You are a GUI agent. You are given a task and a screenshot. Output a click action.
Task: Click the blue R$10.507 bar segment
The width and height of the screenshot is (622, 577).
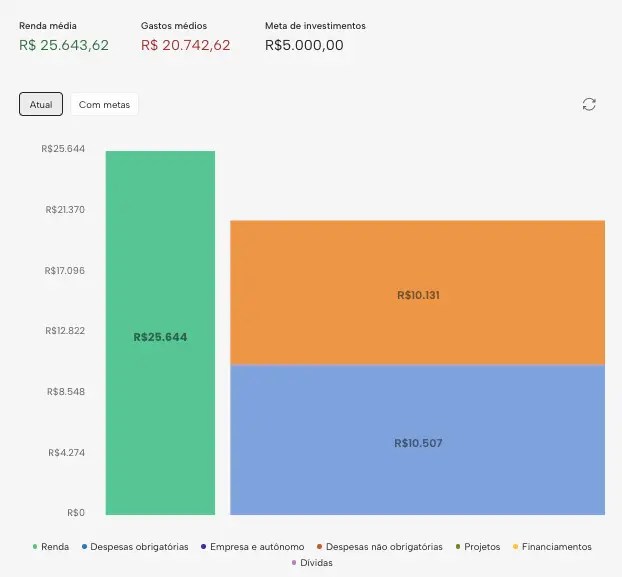click(417, 470)
